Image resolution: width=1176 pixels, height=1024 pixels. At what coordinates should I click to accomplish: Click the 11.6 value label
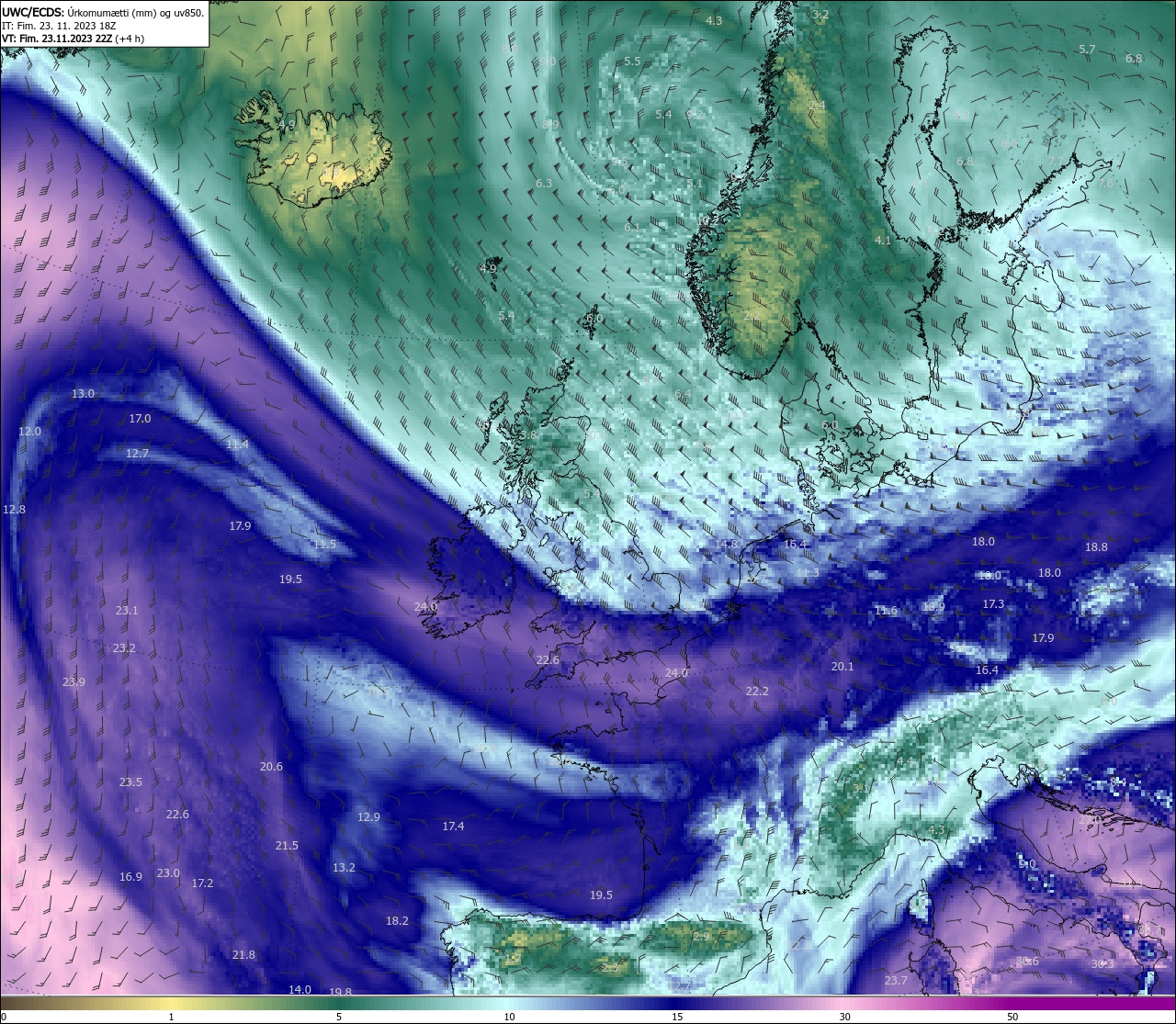click(886, 611)
